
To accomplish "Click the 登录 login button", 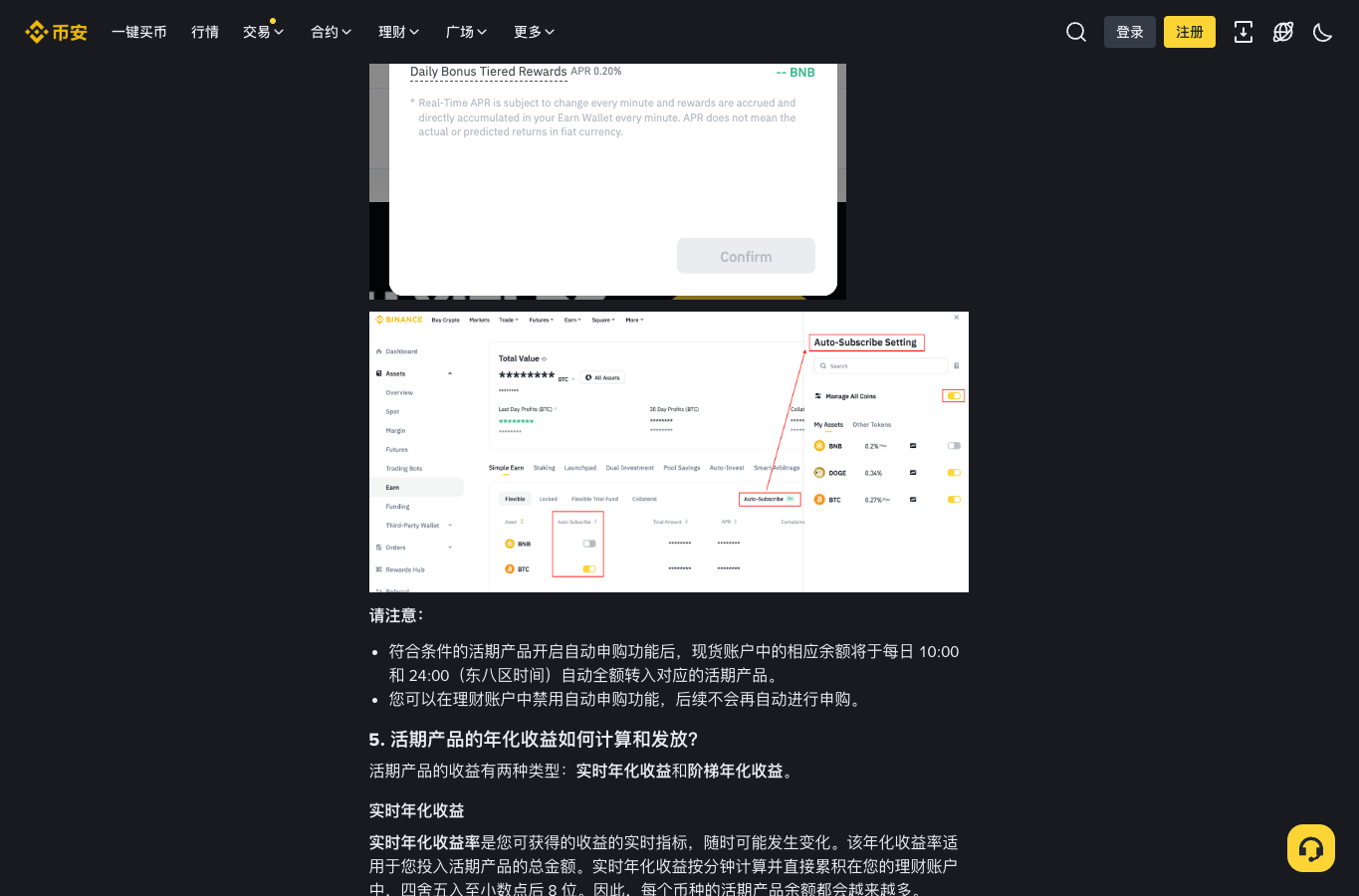I will point(1130,32).
